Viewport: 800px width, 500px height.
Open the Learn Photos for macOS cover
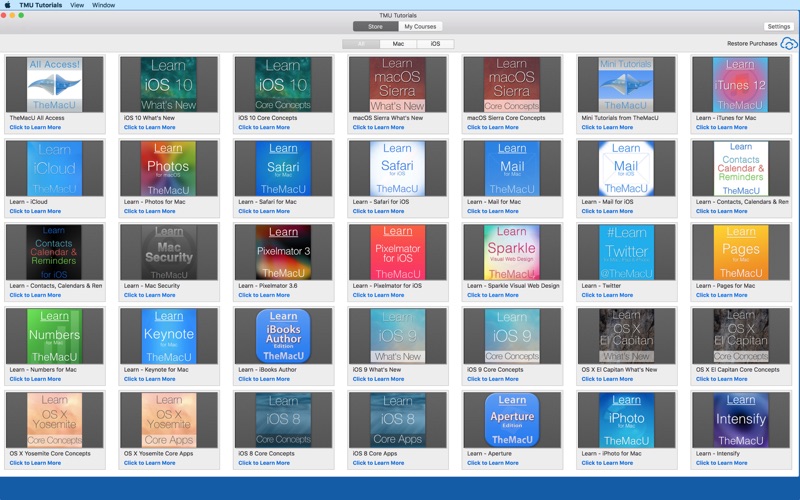[169, 168]
